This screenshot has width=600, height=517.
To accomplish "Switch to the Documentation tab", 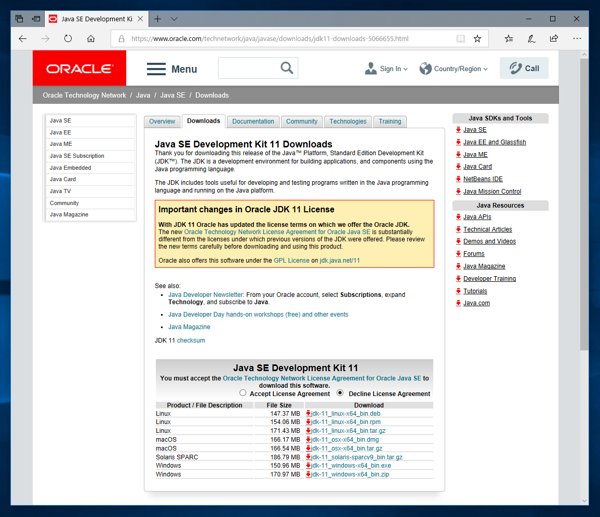I will point(253,121).
